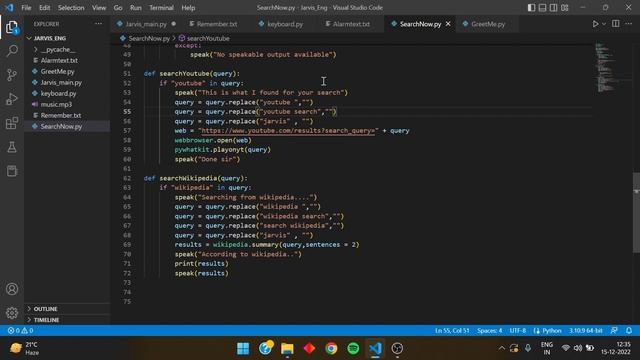Open Spotify from taskbar

tap(353, 348)
